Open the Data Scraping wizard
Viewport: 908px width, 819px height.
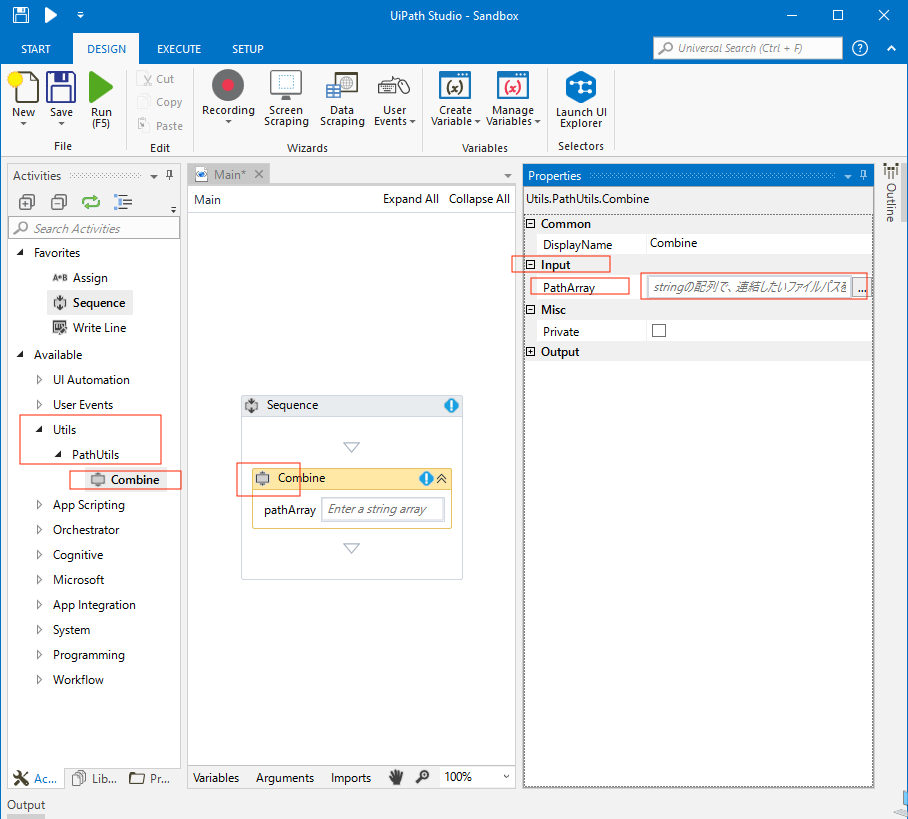coord(342,98)
